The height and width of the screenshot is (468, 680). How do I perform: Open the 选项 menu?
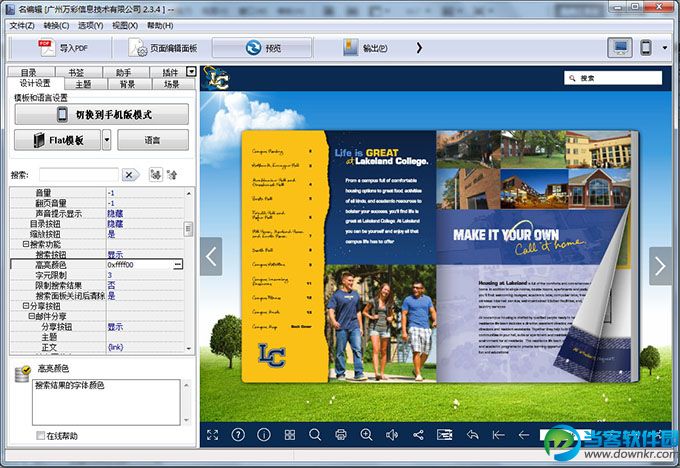91,26
